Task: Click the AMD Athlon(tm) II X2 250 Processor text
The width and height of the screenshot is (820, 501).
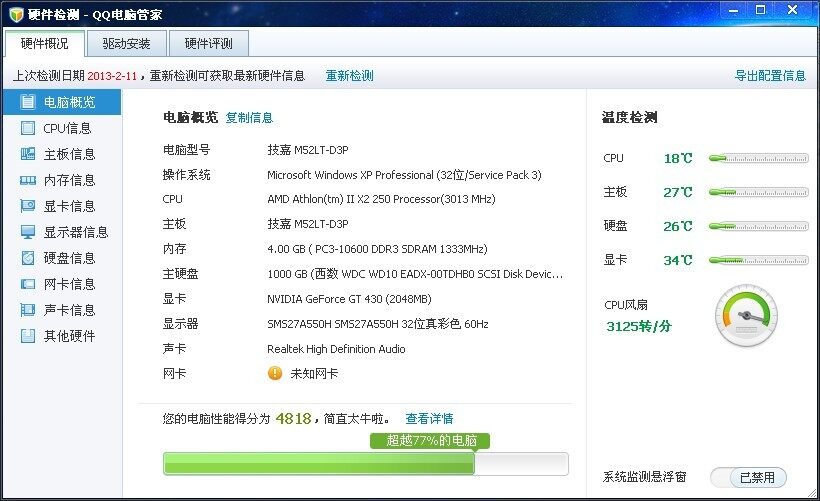Action: pos(381,199)
